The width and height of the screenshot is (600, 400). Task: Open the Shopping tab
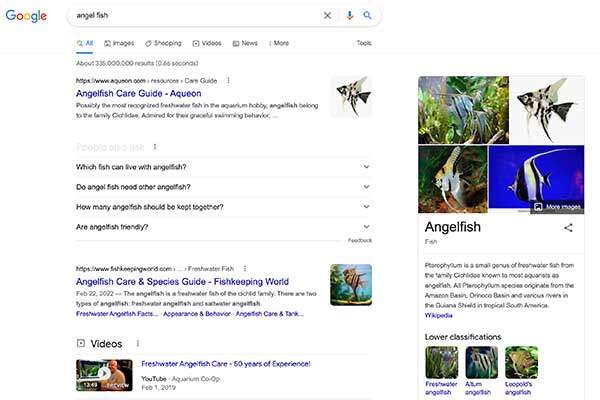[x=163, y=43]
